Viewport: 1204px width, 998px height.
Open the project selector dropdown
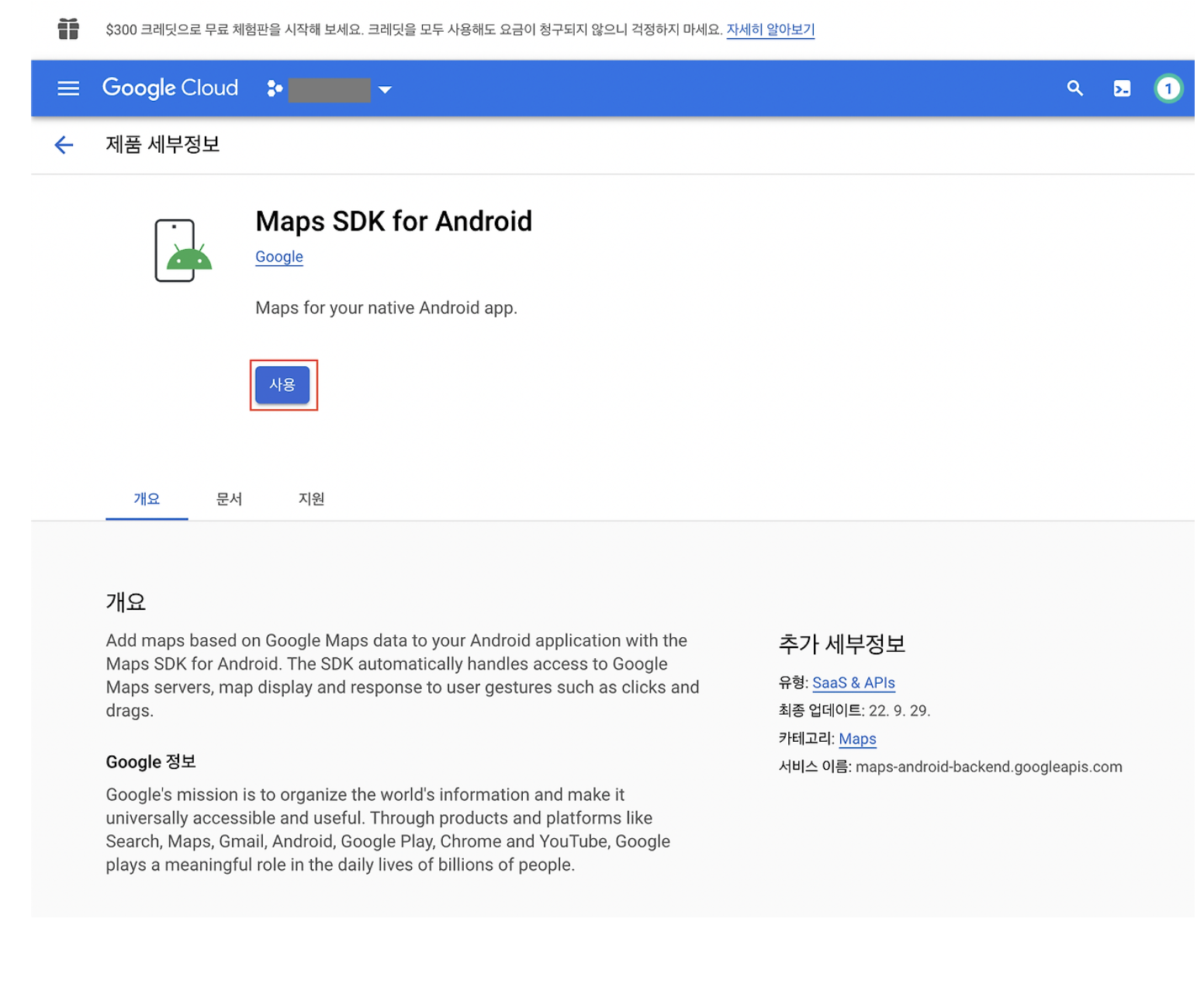pyautogui.click(x=329, y=89)
